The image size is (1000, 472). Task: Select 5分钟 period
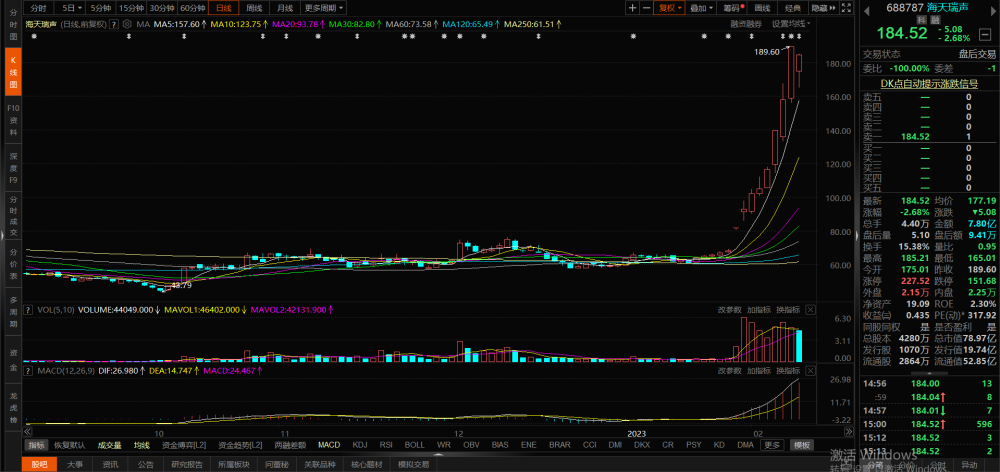[x=101, y=8]
